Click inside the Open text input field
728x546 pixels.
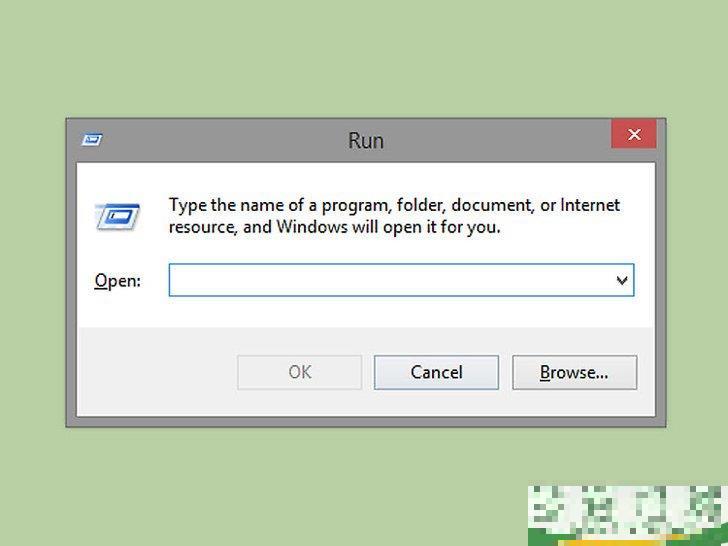click(401, 280)
